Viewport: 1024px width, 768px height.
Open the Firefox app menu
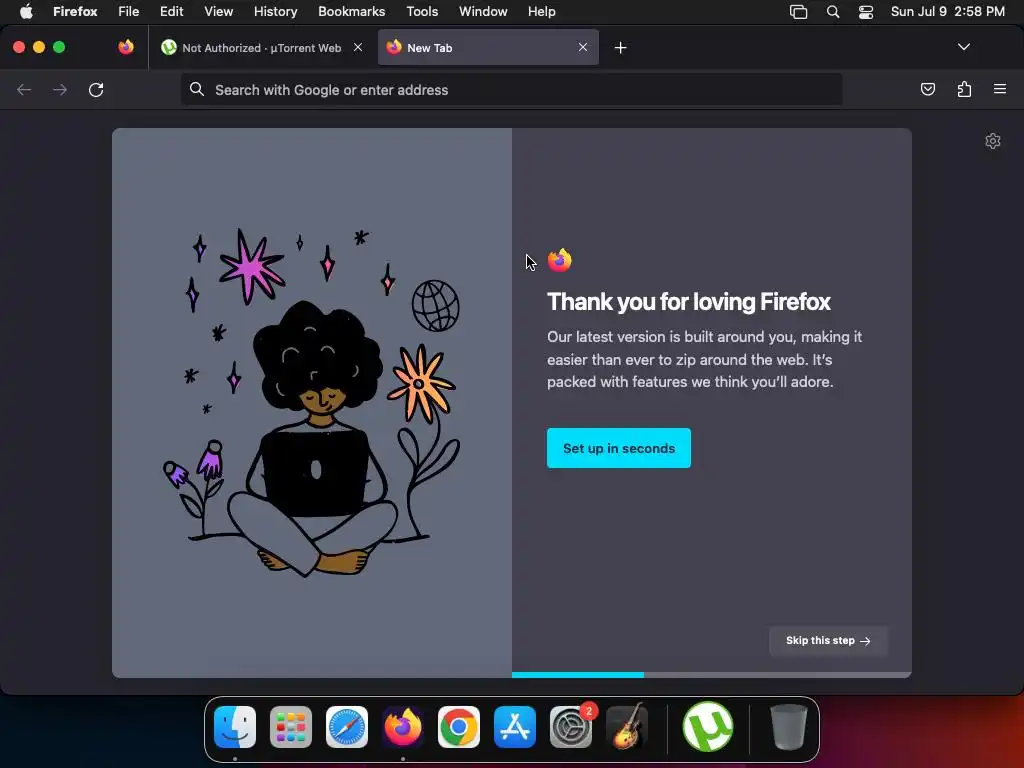tap(75, 11)
